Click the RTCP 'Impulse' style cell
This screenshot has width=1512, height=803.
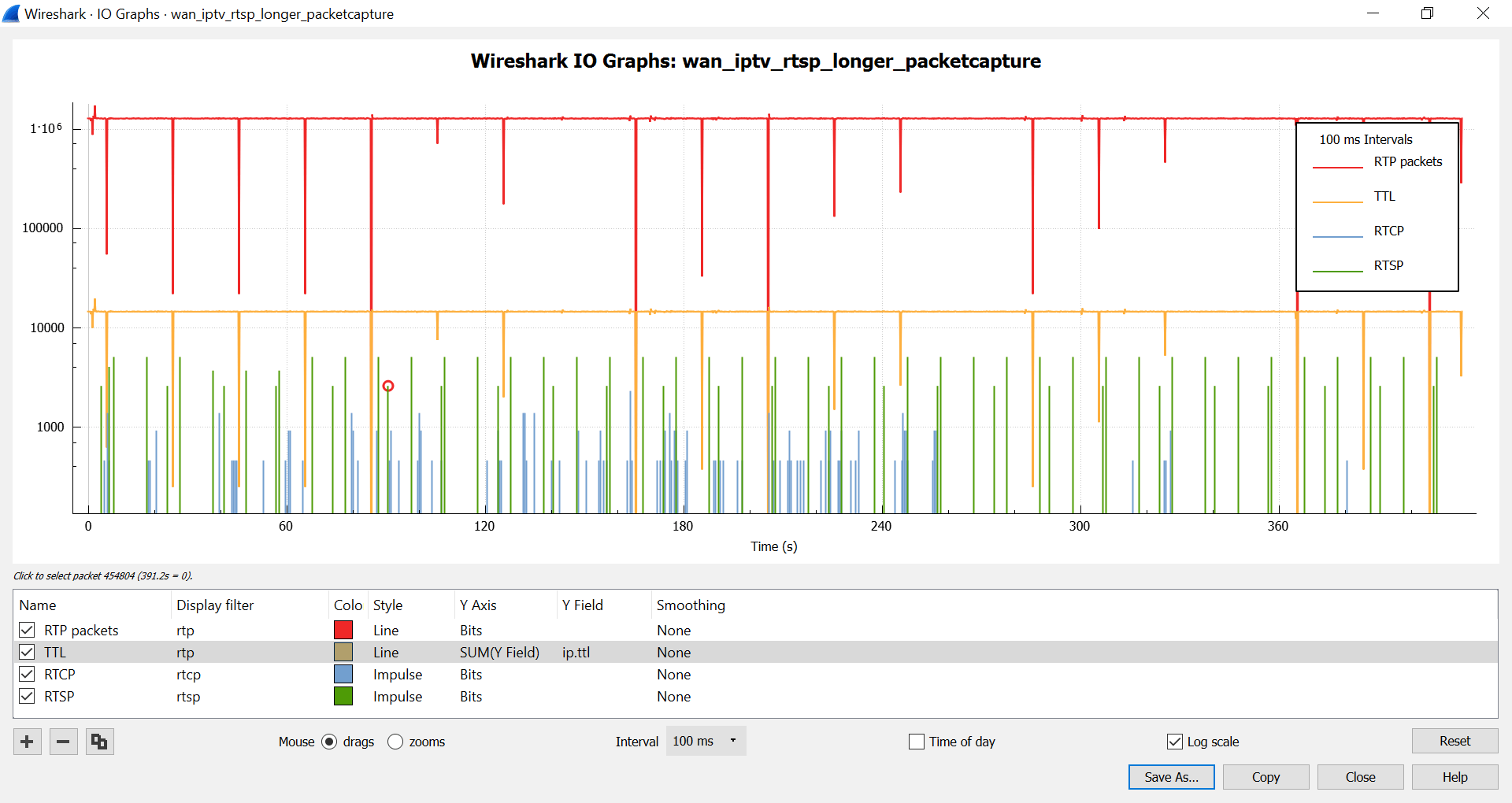398,674
